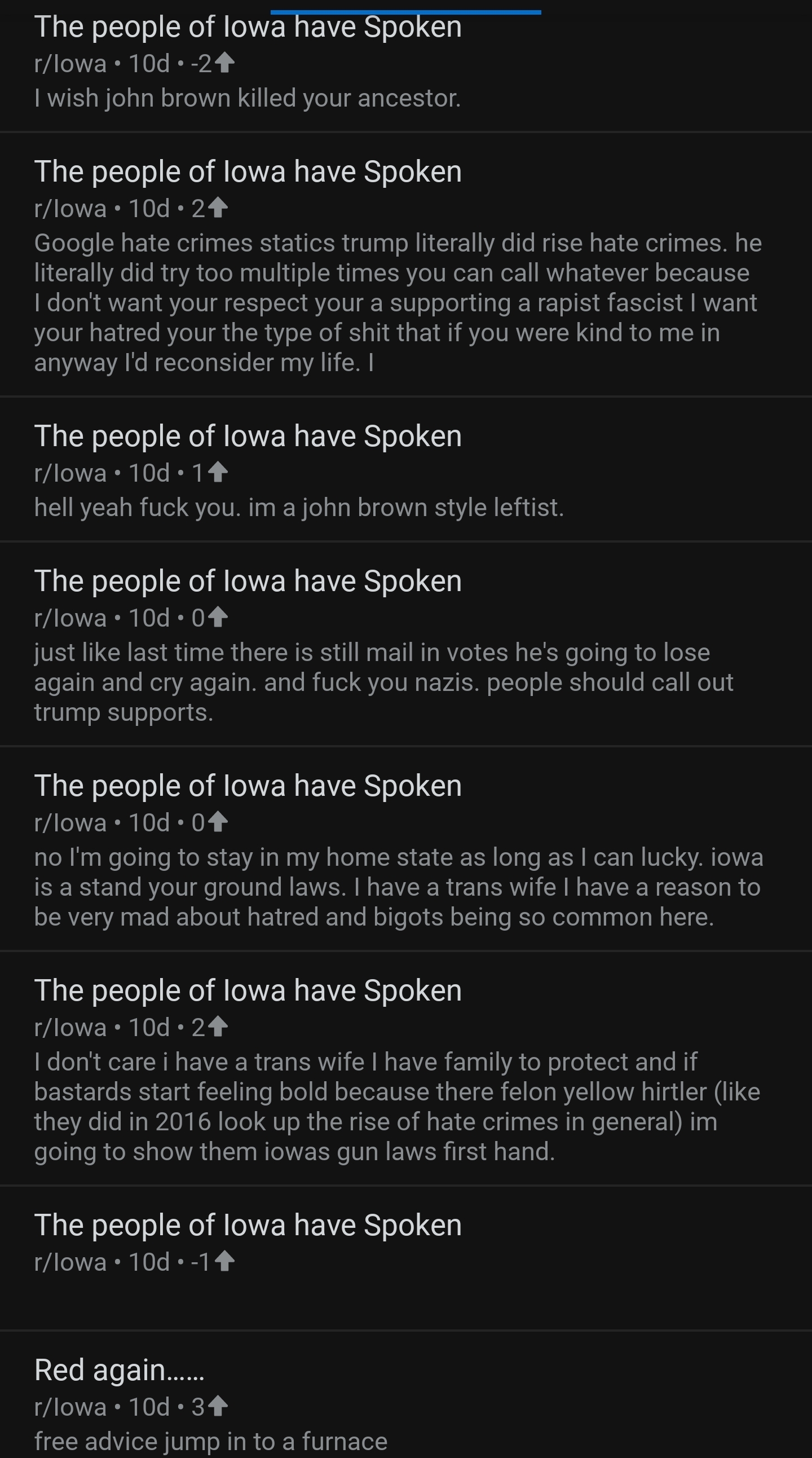Open the 'Red again......' post title
This screenshot has height=1458, width=812.
120,1369
